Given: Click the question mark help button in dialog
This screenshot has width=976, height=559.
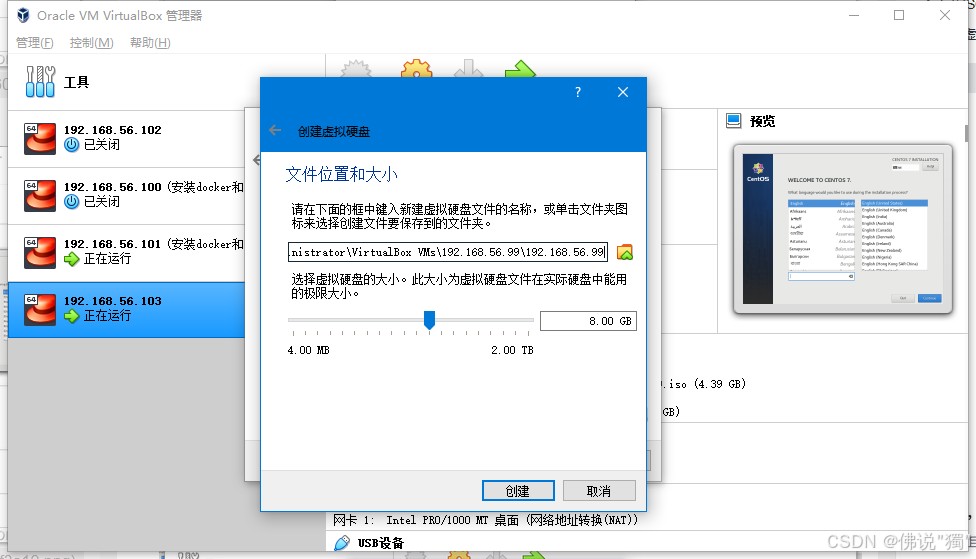Looking at the screenshot, I should coord(578,92).
